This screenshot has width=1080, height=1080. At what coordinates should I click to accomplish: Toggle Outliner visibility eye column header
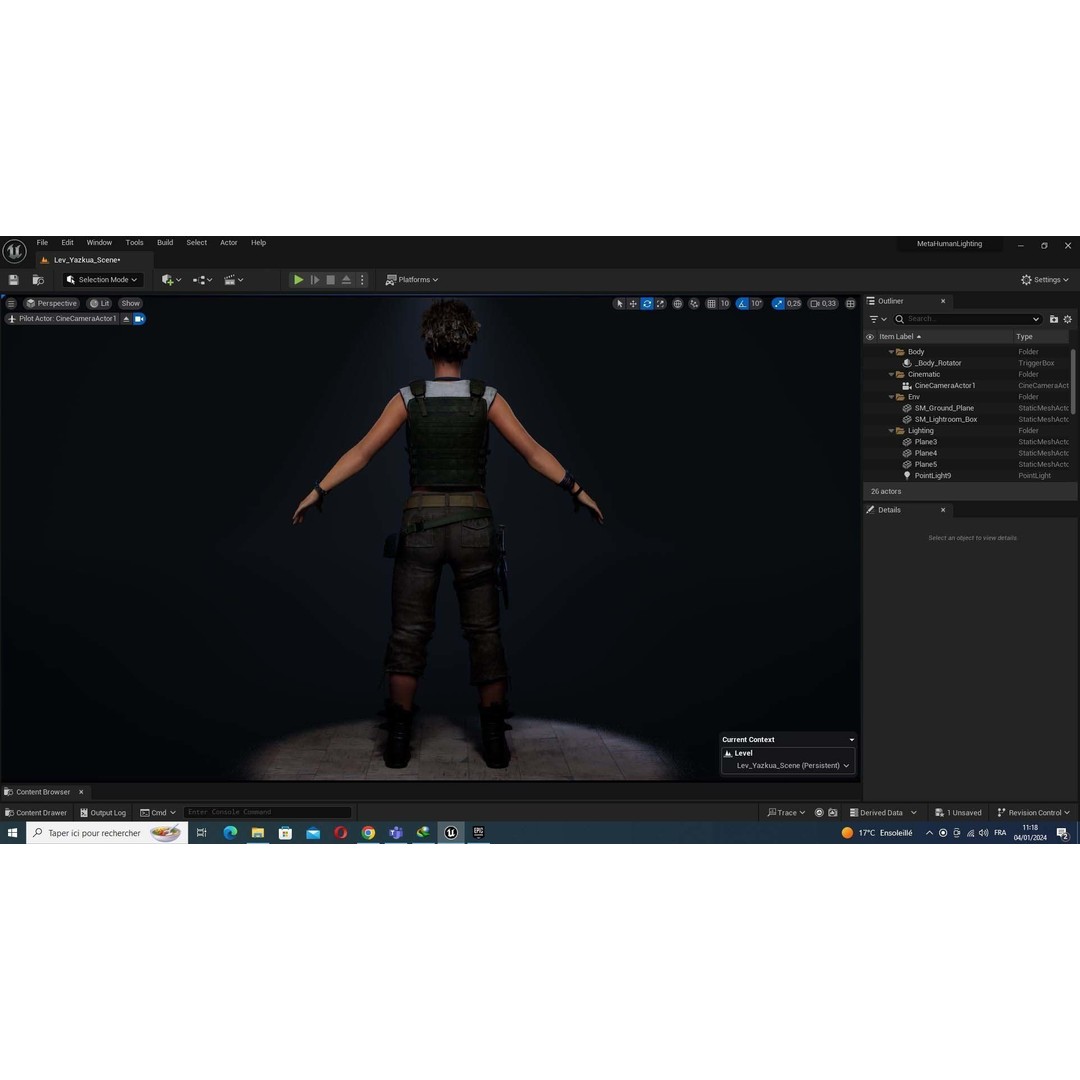pos(870,337)
